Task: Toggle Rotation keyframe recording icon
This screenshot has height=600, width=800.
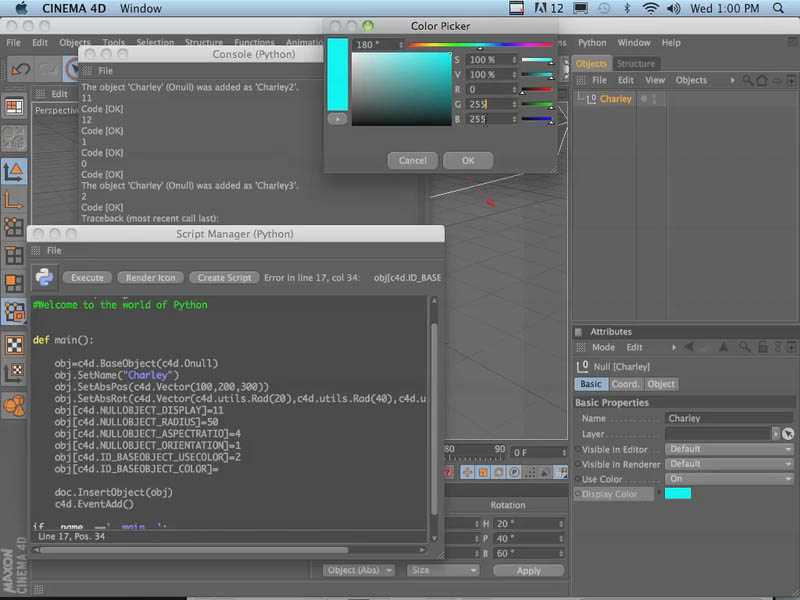Action: [498, 472]
